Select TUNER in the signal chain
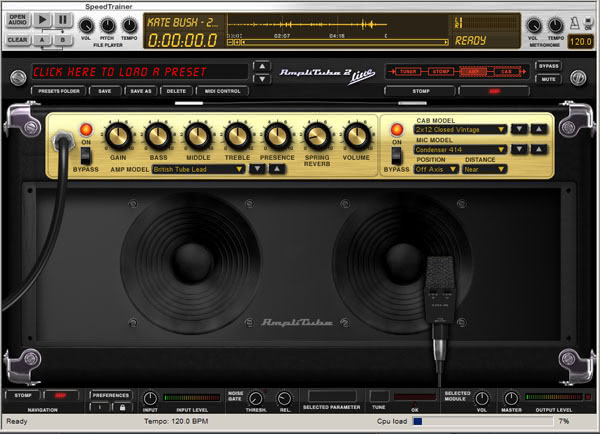The width and height of the screenshot is (600, 434). (408, 72)
